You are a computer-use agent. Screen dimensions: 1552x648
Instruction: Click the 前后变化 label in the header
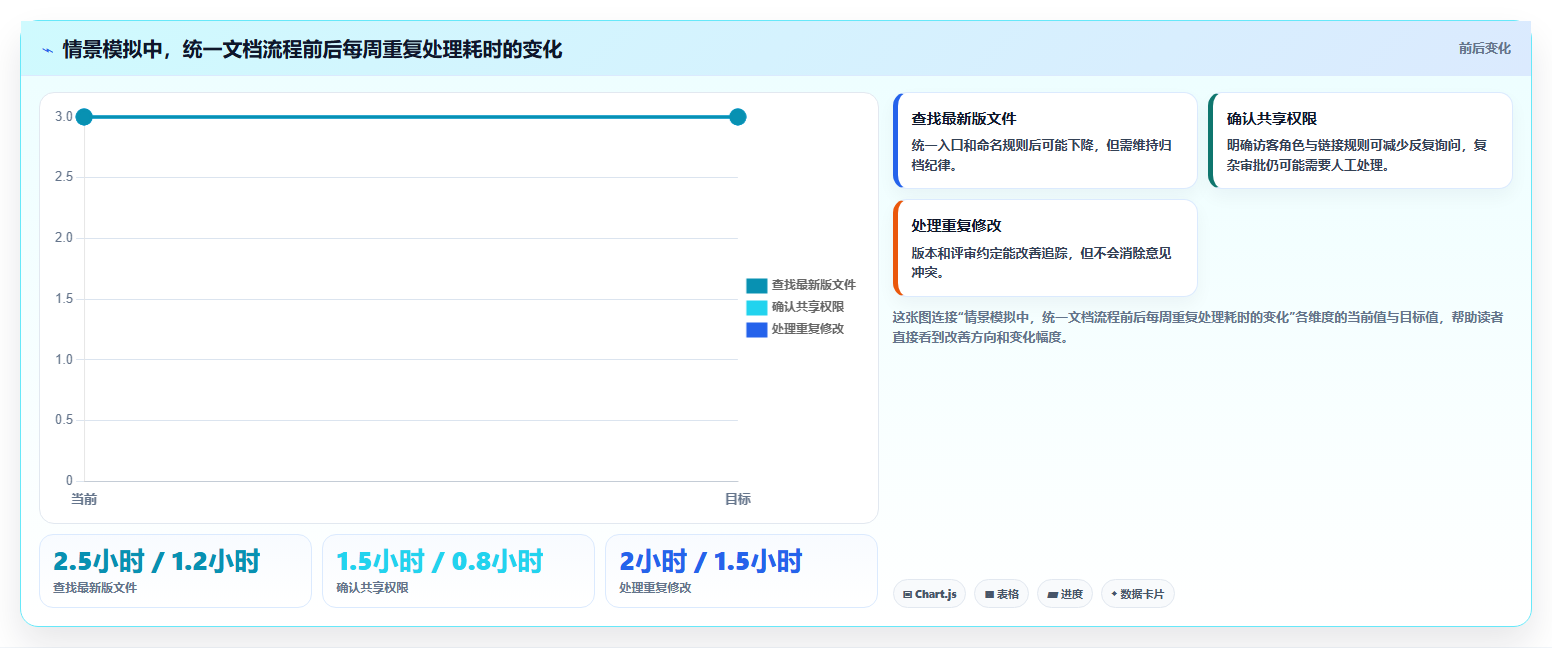1484,48
